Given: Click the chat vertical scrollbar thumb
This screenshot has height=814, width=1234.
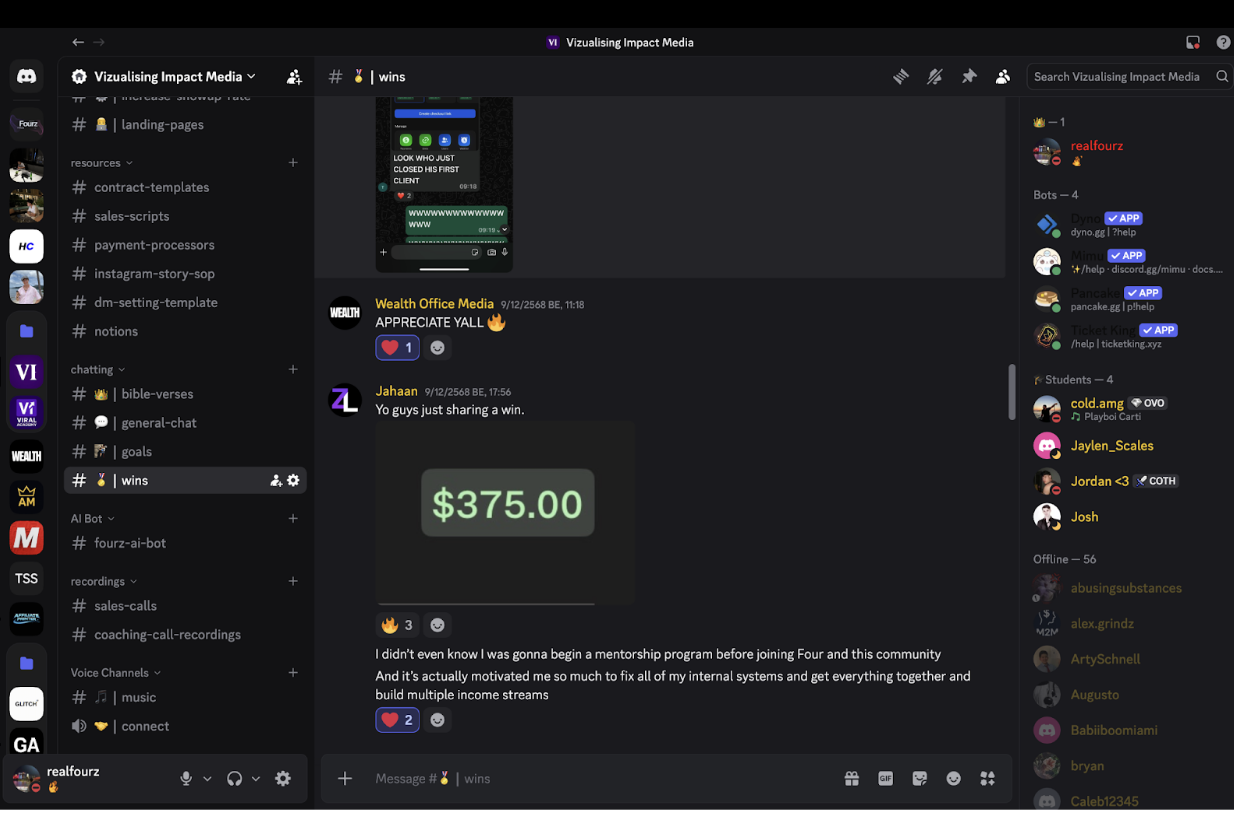Looking at the screenshot, I should pos(1012,391).
